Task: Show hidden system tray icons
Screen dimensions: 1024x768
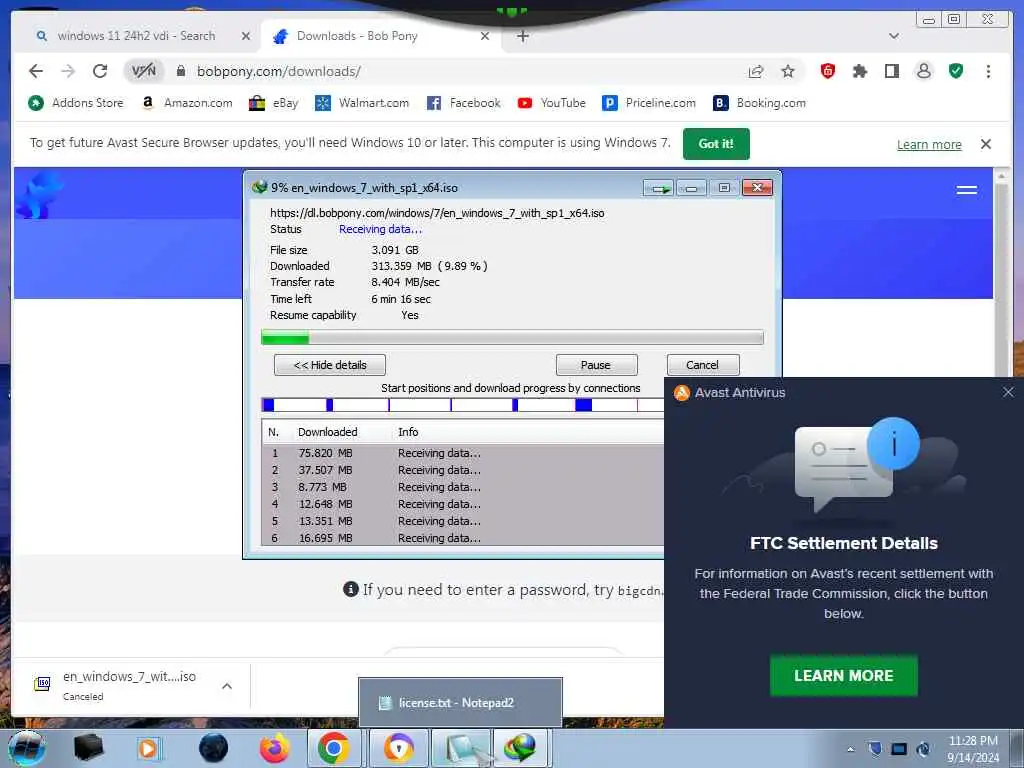Action: coord(850,749)
